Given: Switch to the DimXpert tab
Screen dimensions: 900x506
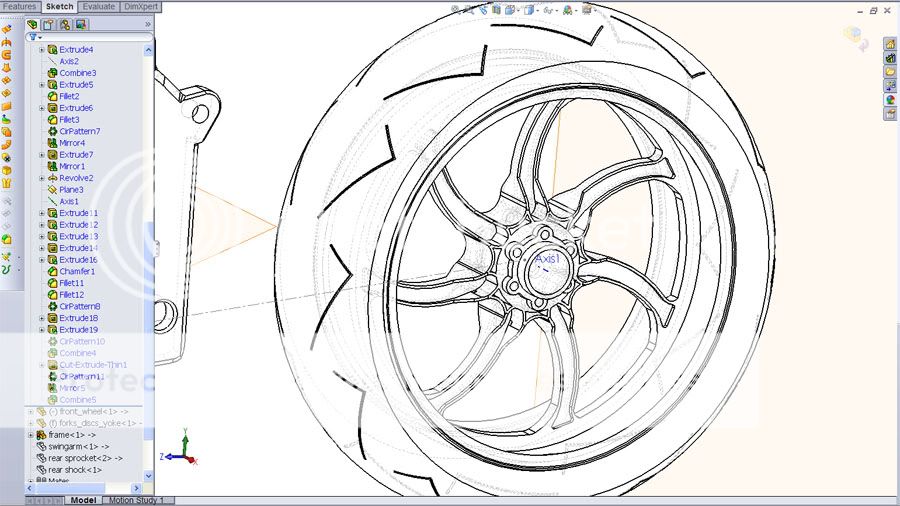Looking at the screenshot, I should click(141, 6).
